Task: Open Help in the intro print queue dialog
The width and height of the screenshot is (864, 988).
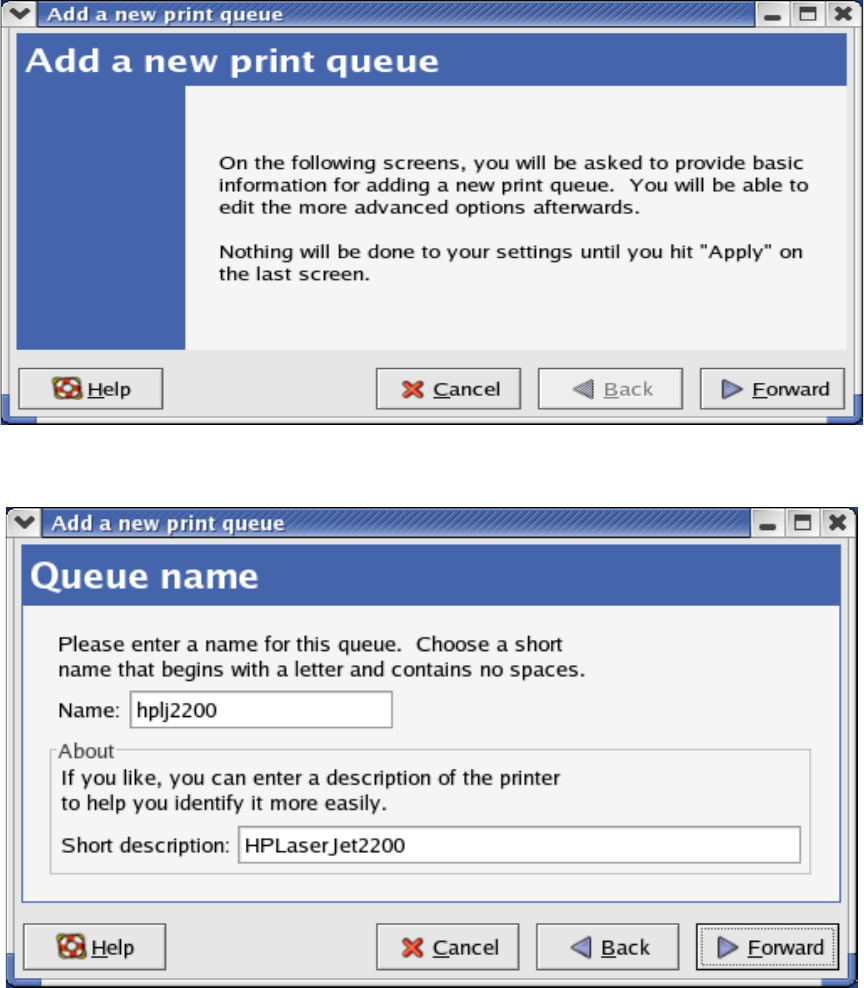Action: click(x=91, y=389)
